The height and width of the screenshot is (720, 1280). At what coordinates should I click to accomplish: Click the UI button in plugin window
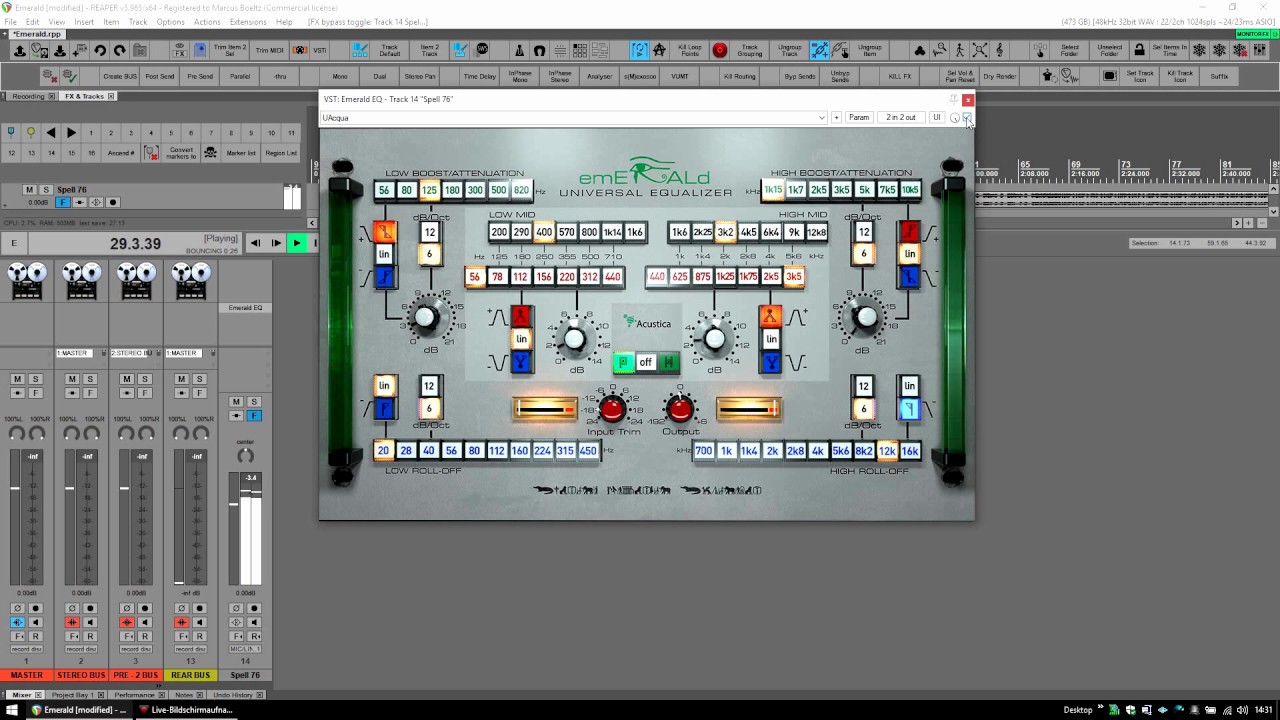[x=937, y=118]
